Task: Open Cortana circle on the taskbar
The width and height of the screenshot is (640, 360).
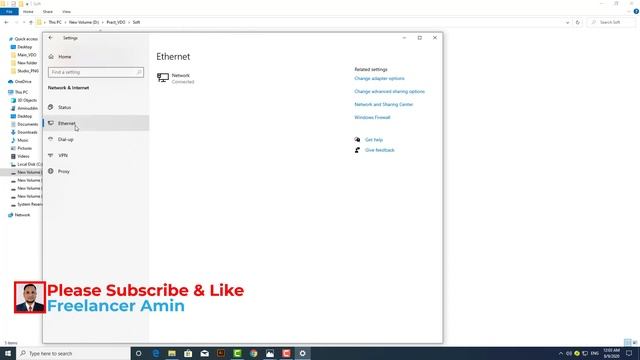Action: tap(139, 353)
